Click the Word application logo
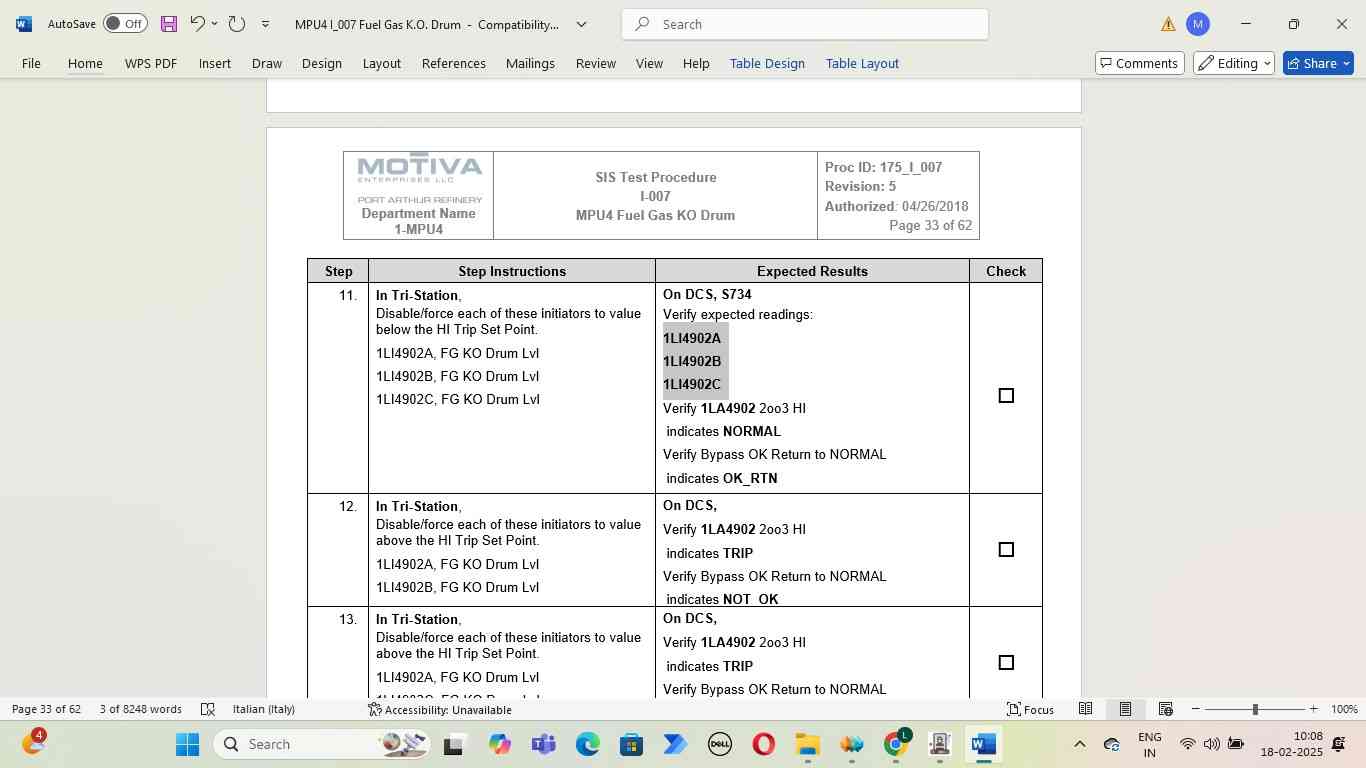This screenshot has height=768, width=1366. pyautogui.click(x=24, y=24)
